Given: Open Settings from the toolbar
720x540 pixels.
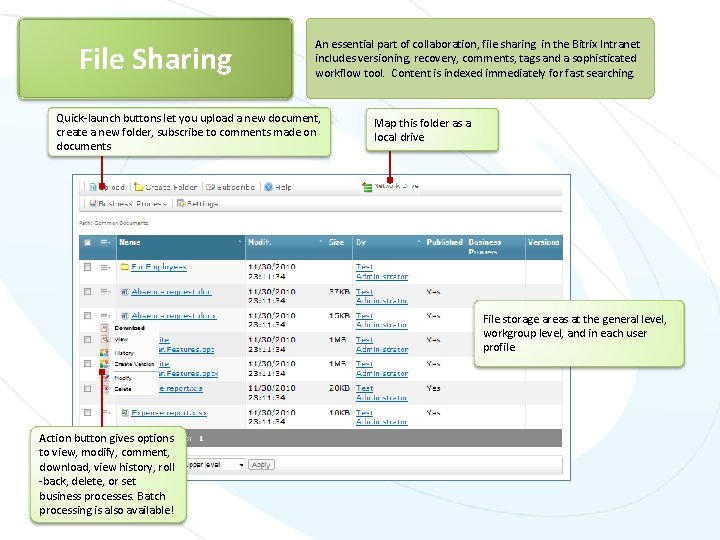Looking at the screenshot, I should 197,203.
